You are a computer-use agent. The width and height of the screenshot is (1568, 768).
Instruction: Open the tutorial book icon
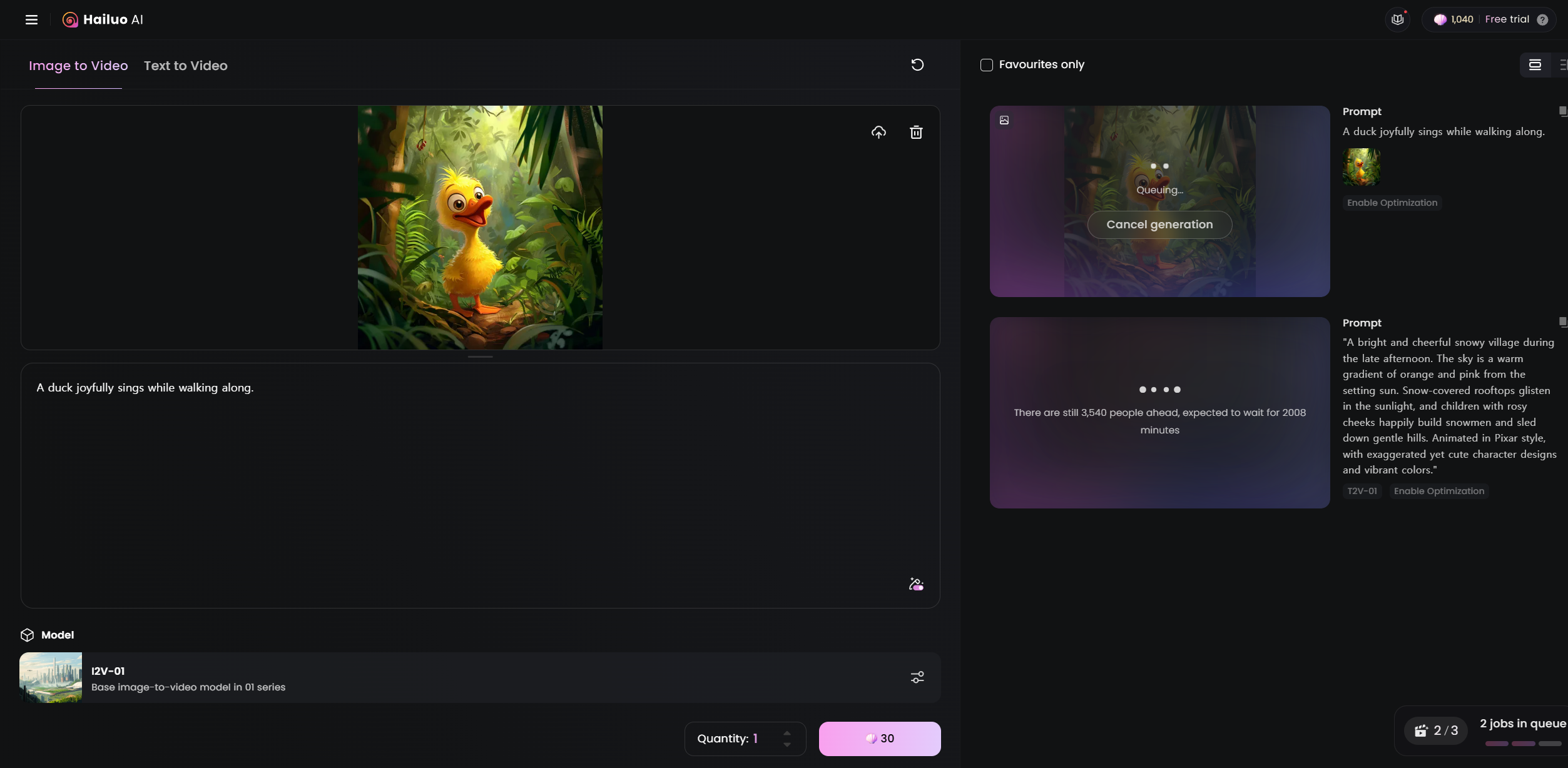tap(1397, 19)
